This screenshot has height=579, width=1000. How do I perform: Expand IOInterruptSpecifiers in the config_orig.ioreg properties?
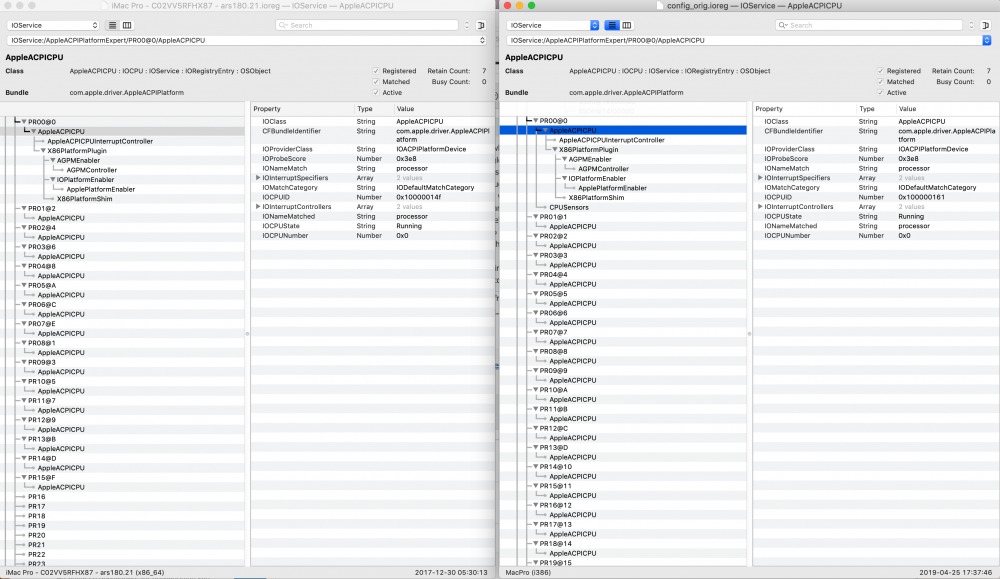(x=760, y=178)
